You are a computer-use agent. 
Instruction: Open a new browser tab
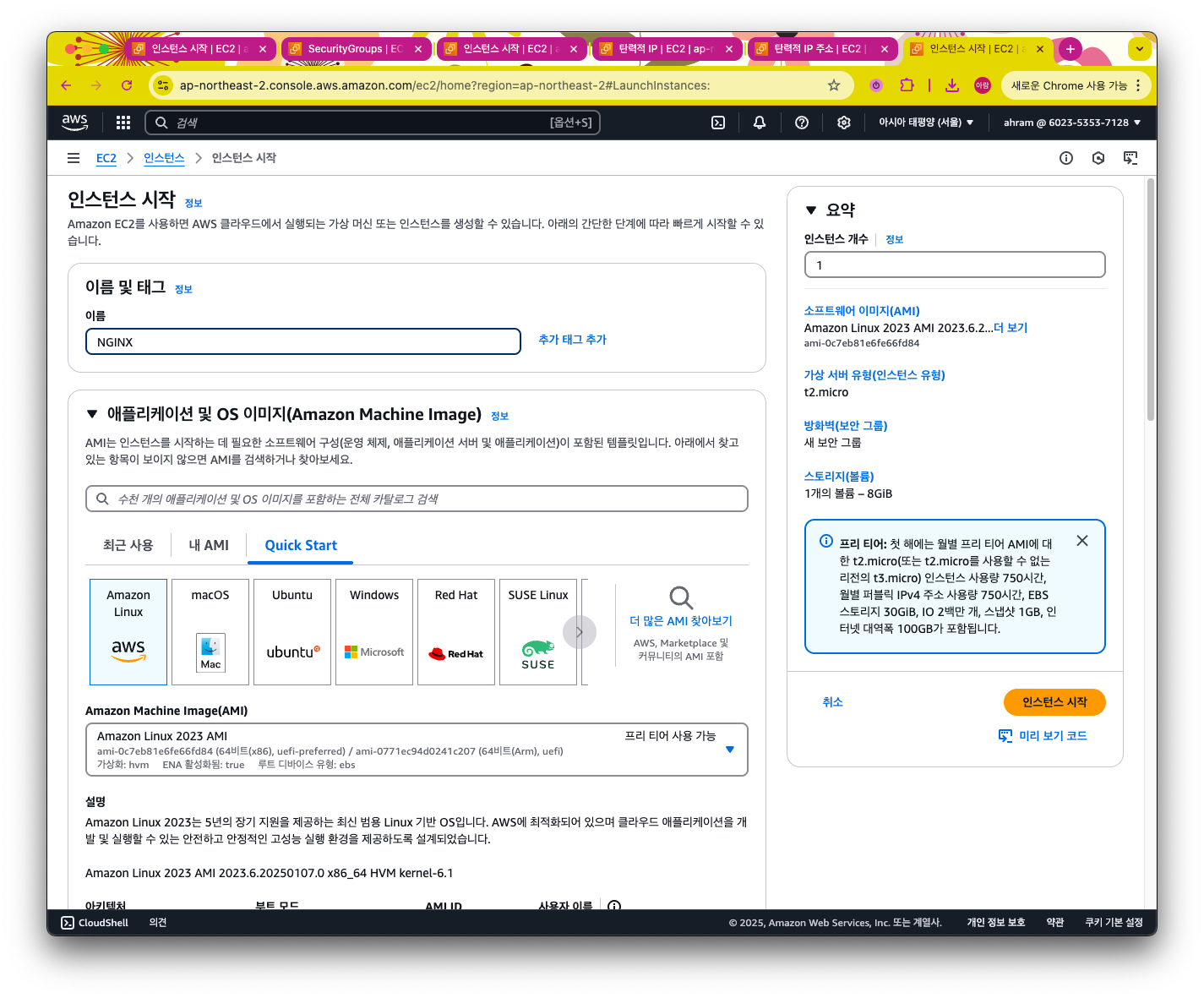tap(1071, 49)
